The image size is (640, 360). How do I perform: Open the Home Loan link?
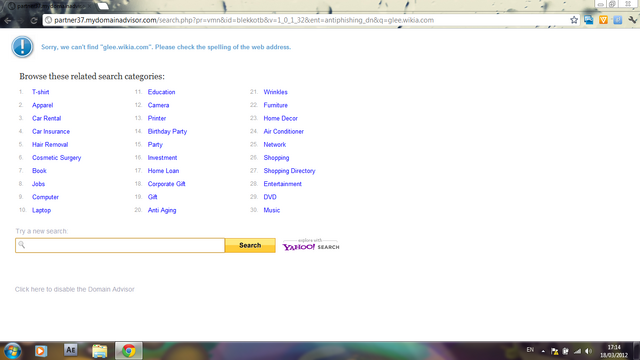[163, 171]
